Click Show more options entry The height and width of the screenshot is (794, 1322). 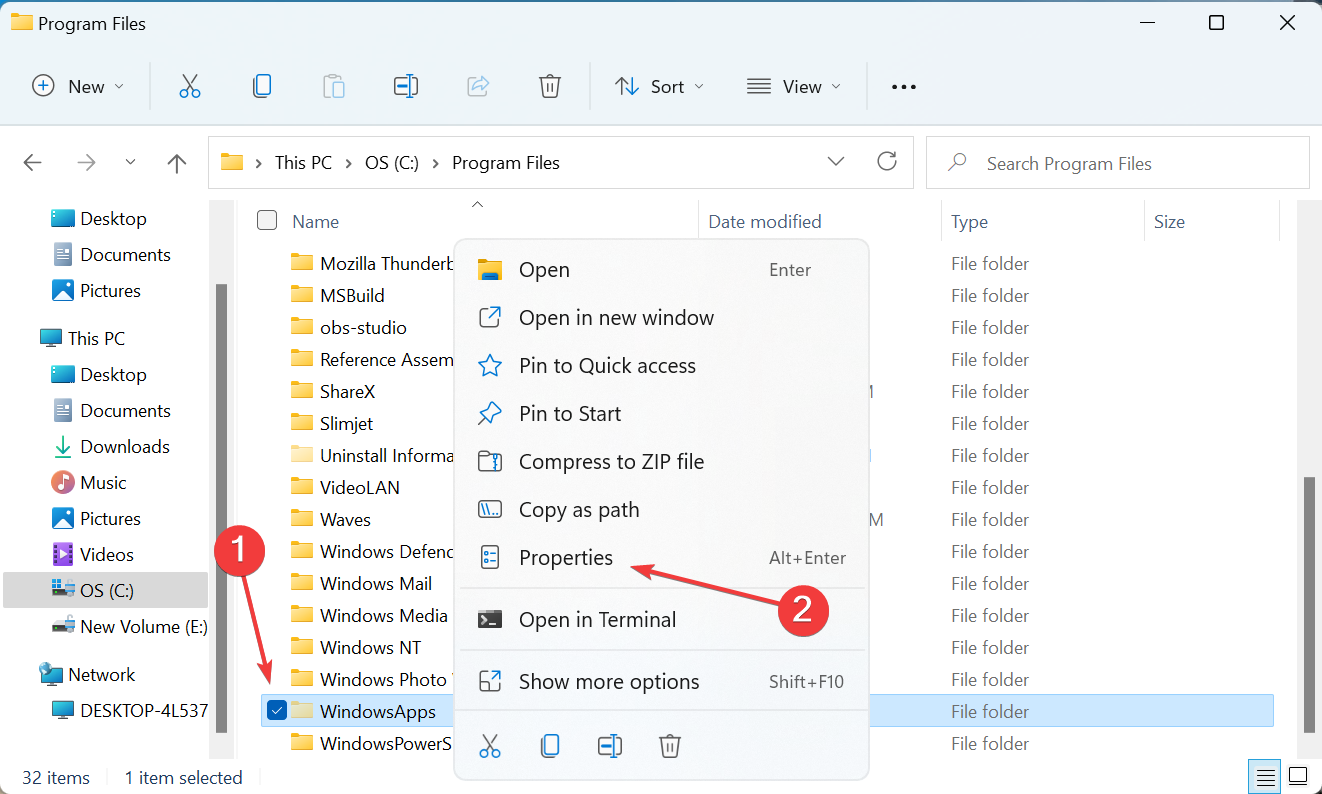pyautogui.click(x=609, y=682)
